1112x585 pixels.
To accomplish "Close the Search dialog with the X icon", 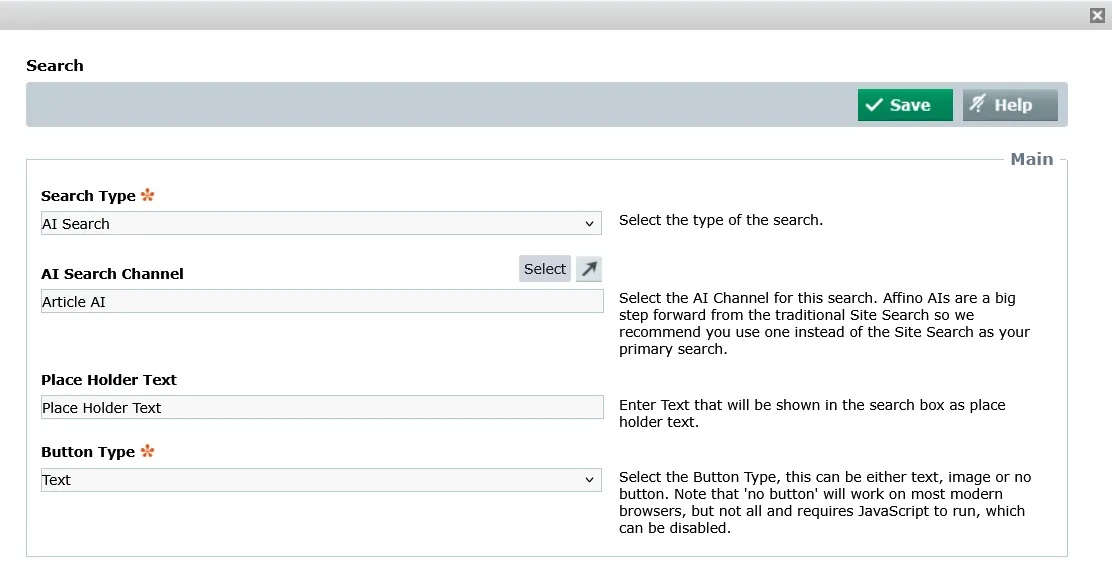I will (1097, 15).
